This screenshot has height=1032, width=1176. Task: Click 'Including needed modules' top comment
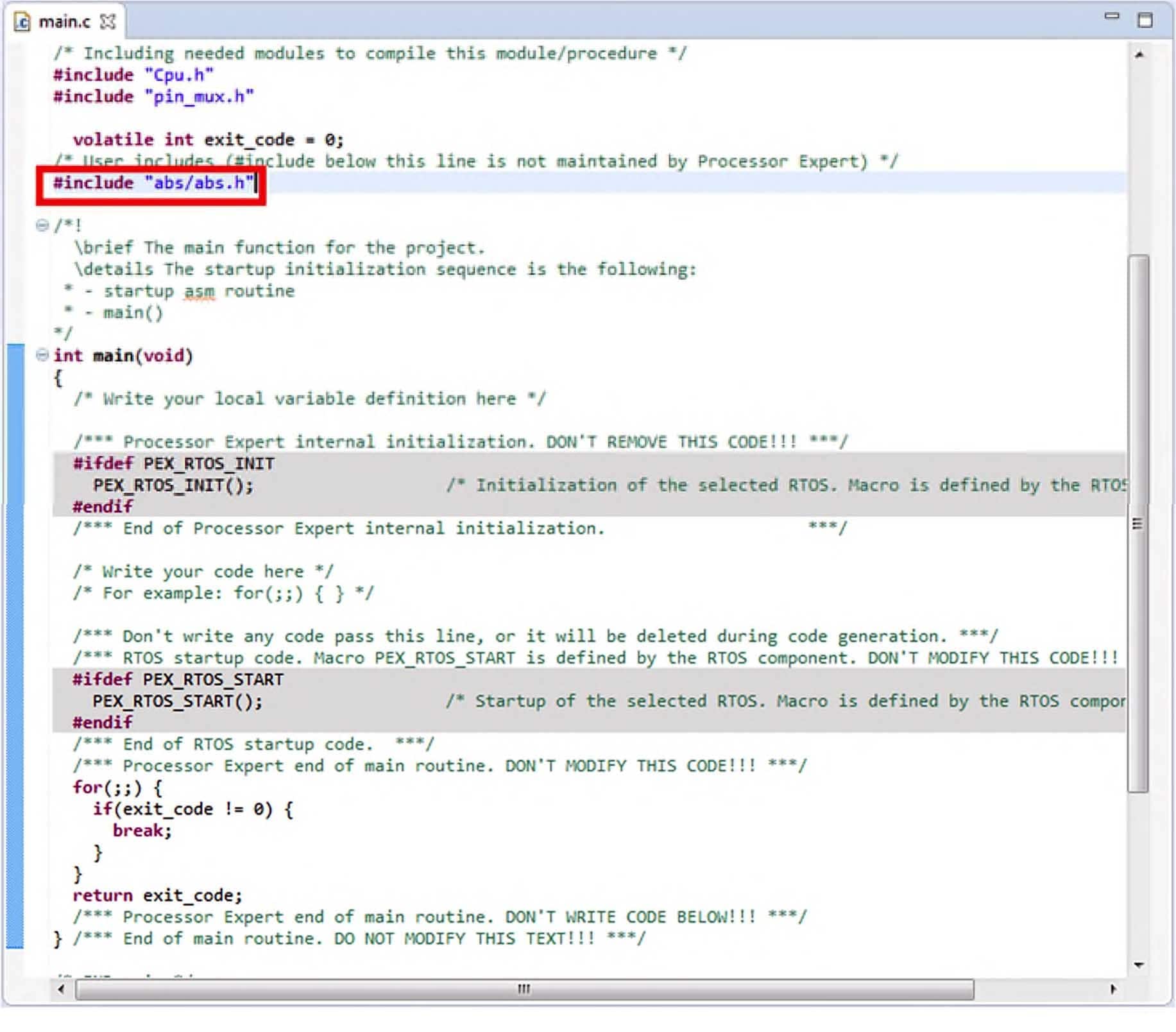(370, 53)
